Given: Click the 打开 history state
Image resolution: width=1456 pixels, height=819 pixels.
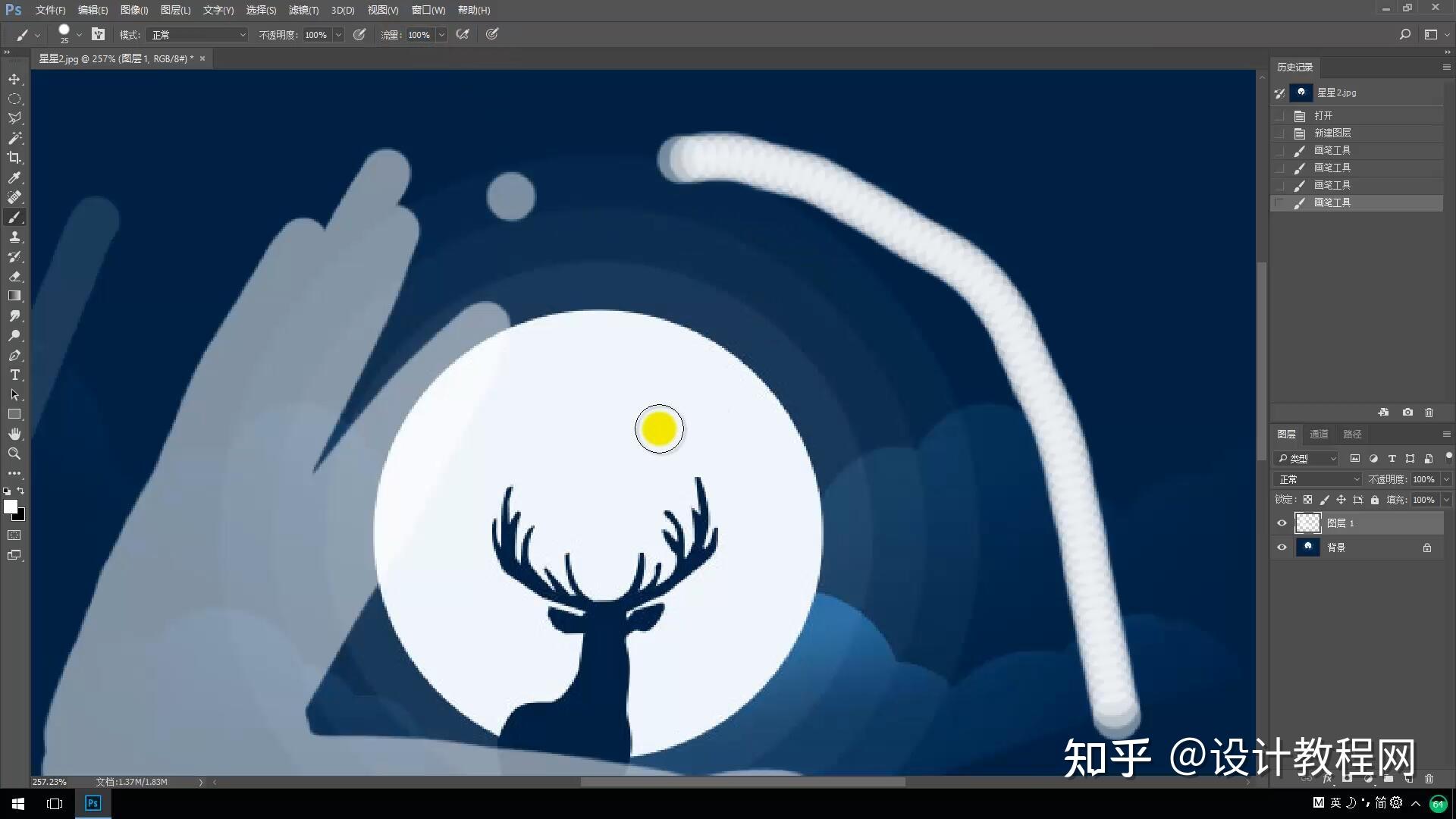Looking at the screenshot, I should [1323, 115].
